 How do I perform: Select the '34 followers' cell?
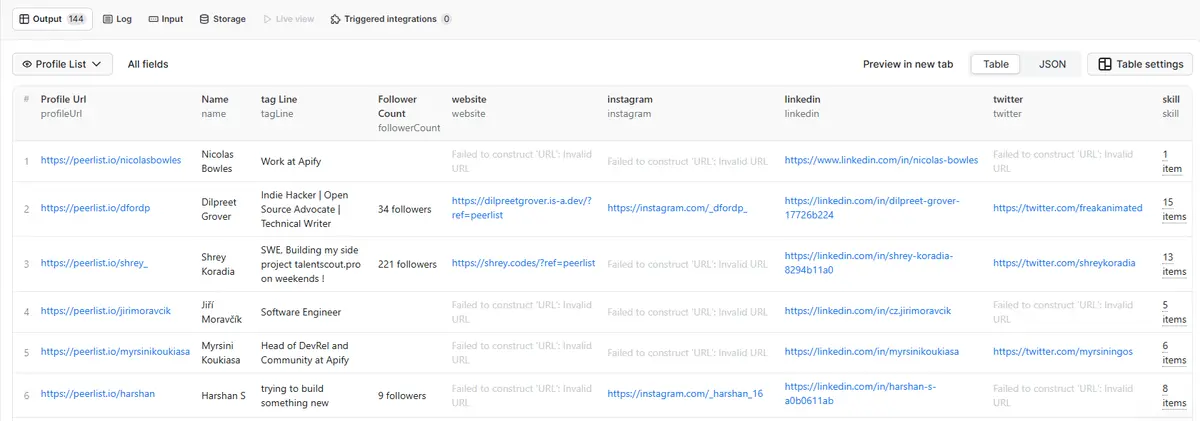click(404, 209)
